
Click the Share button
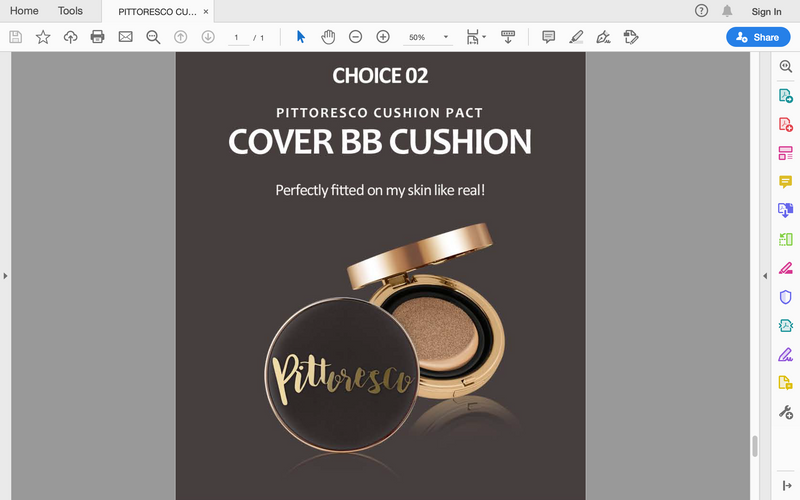point(758,37)
